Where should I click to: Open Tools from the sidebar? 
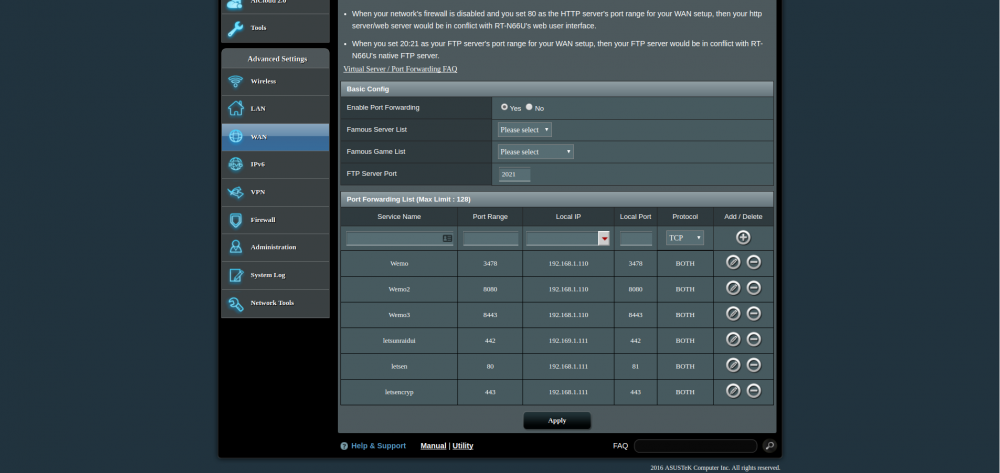click(275, 28)
